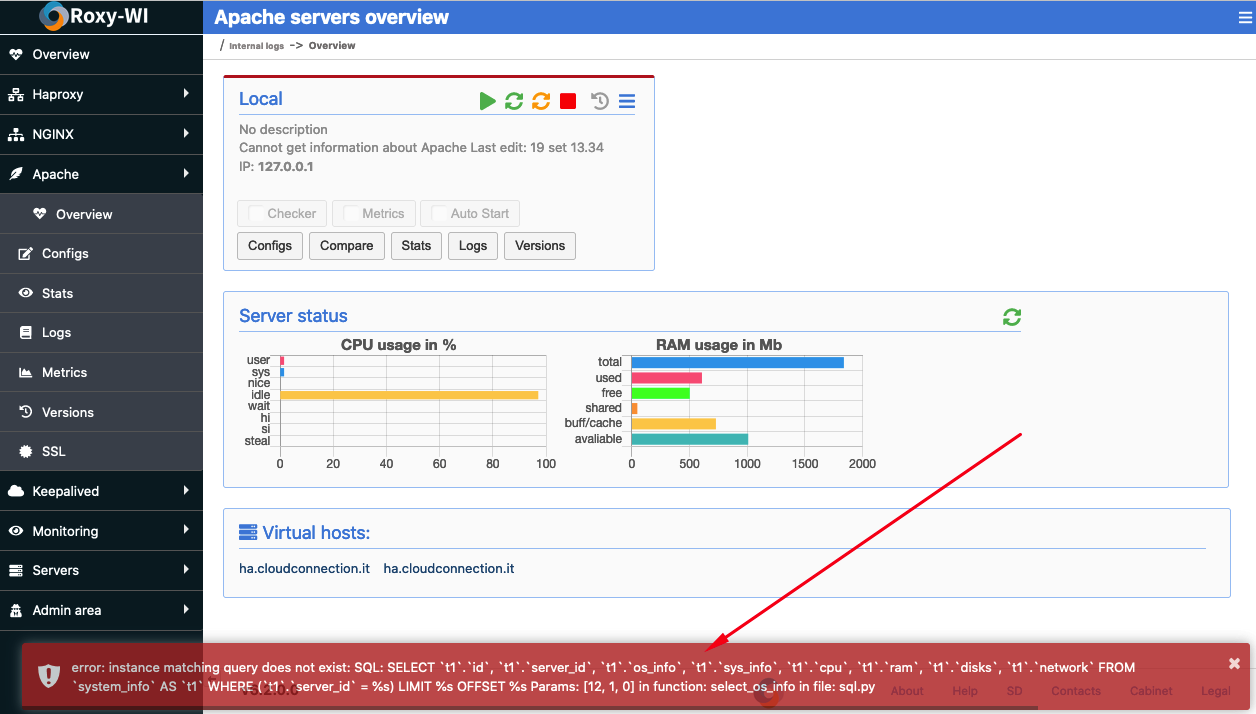Restart Apache using the orange refresh icon
The image size is (1256, 714).
(541, 101)
